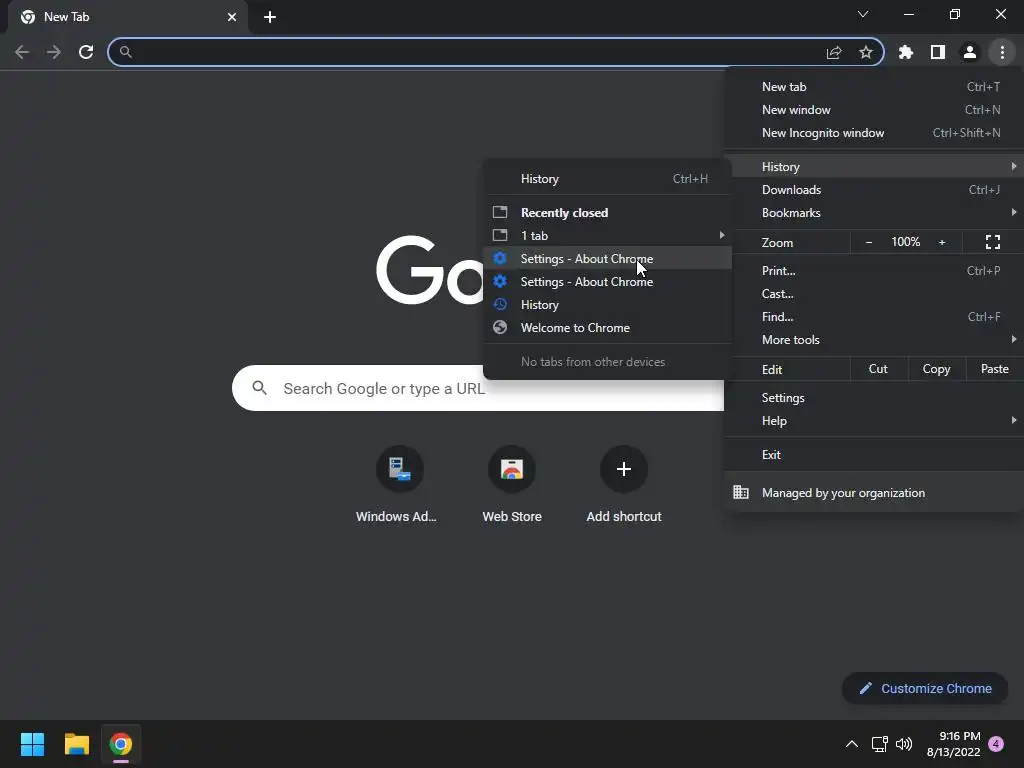1024x768 pixels.
Task: Choose Cast... from the menu
Action: [x=874, y=294]
